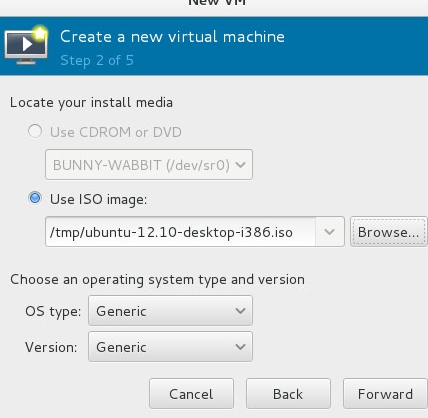Select the Use ISO image radio button
The image size is (428, 418).
[35, 198]
